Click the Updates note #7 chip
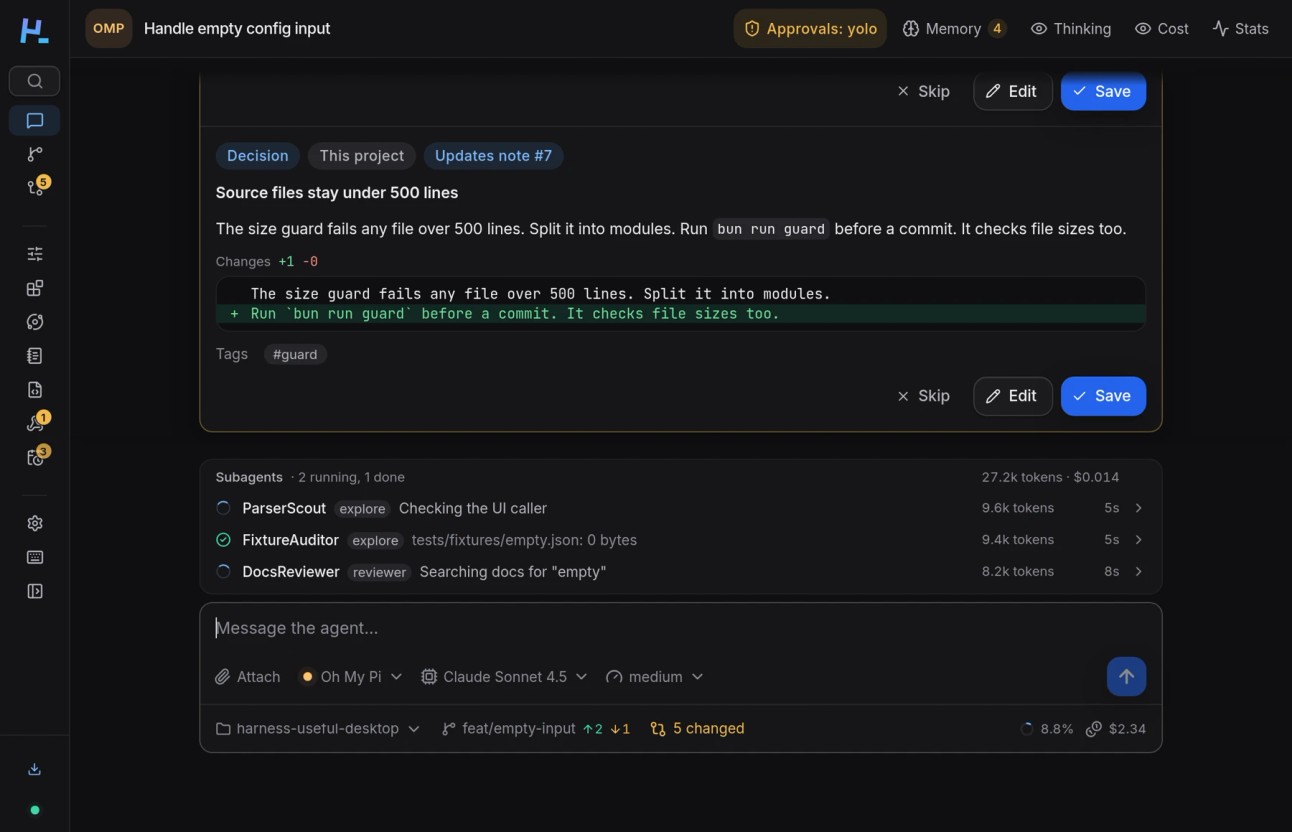 point(493,156)
